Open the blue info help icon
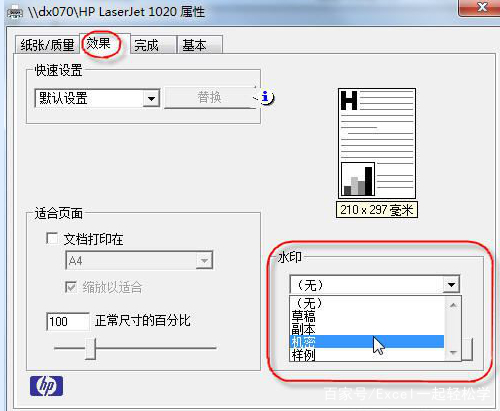The width and height of the screenshot is (500, 411). pos(266,97)
